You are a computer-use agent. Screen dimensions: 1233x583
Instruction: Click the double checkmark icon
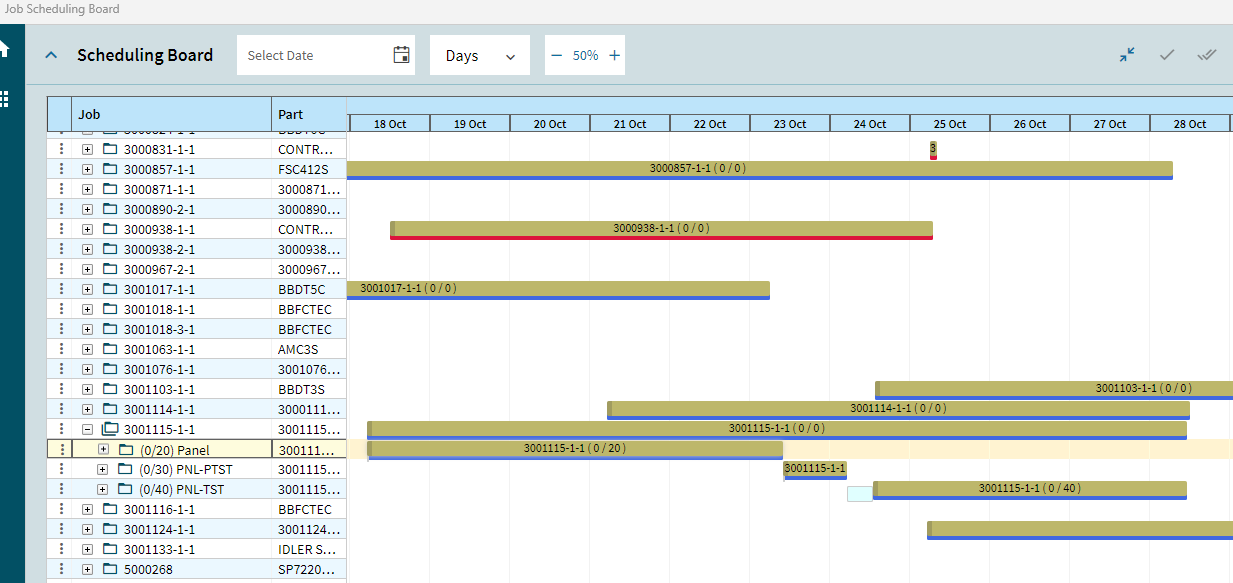point(1207,55)
